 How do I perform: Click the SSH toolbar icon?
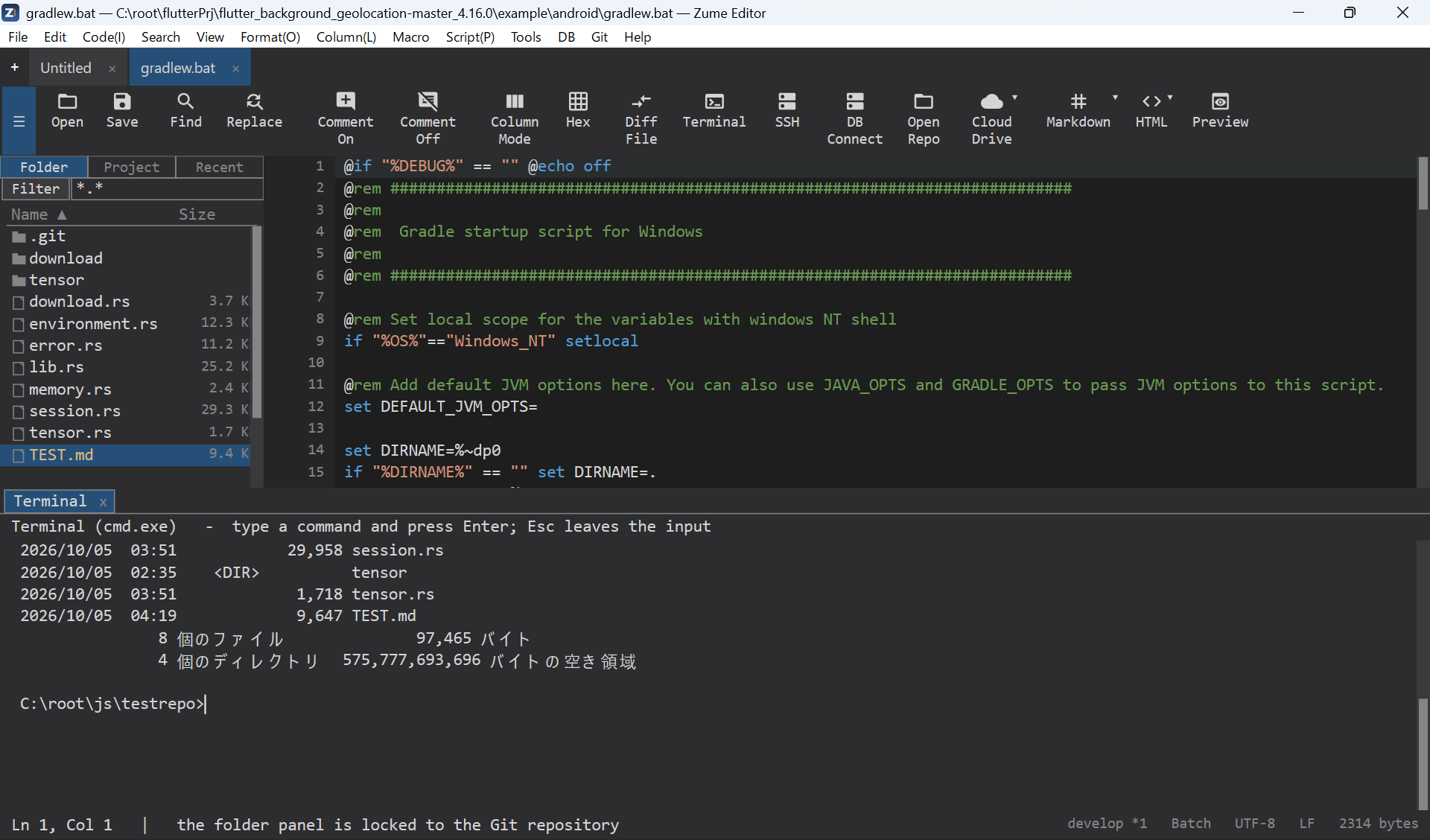point(787,111)
